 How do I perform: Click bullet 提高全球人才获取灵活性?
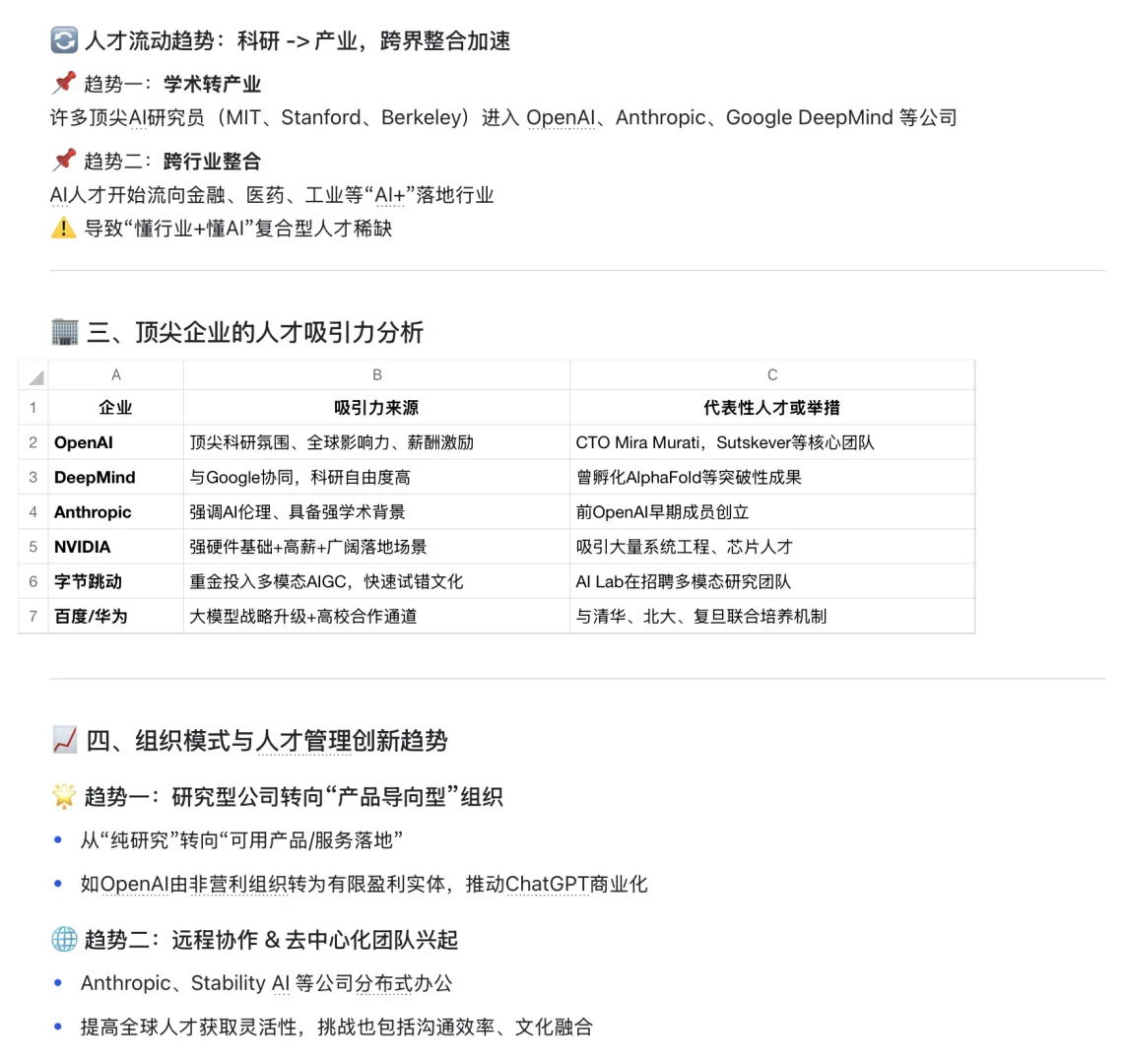337,1027
